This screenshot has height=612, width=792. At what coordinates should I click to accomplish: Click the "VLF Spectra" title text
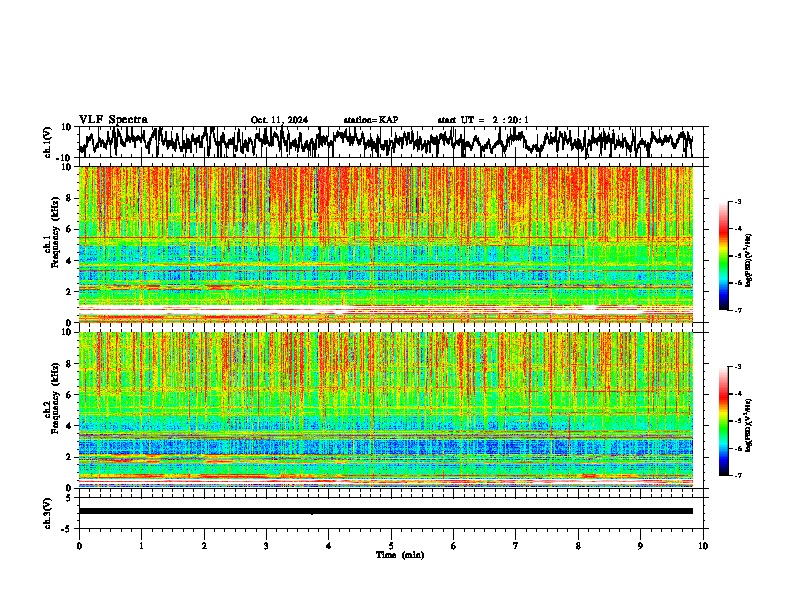pyautogui.click(x=113, y=120)
